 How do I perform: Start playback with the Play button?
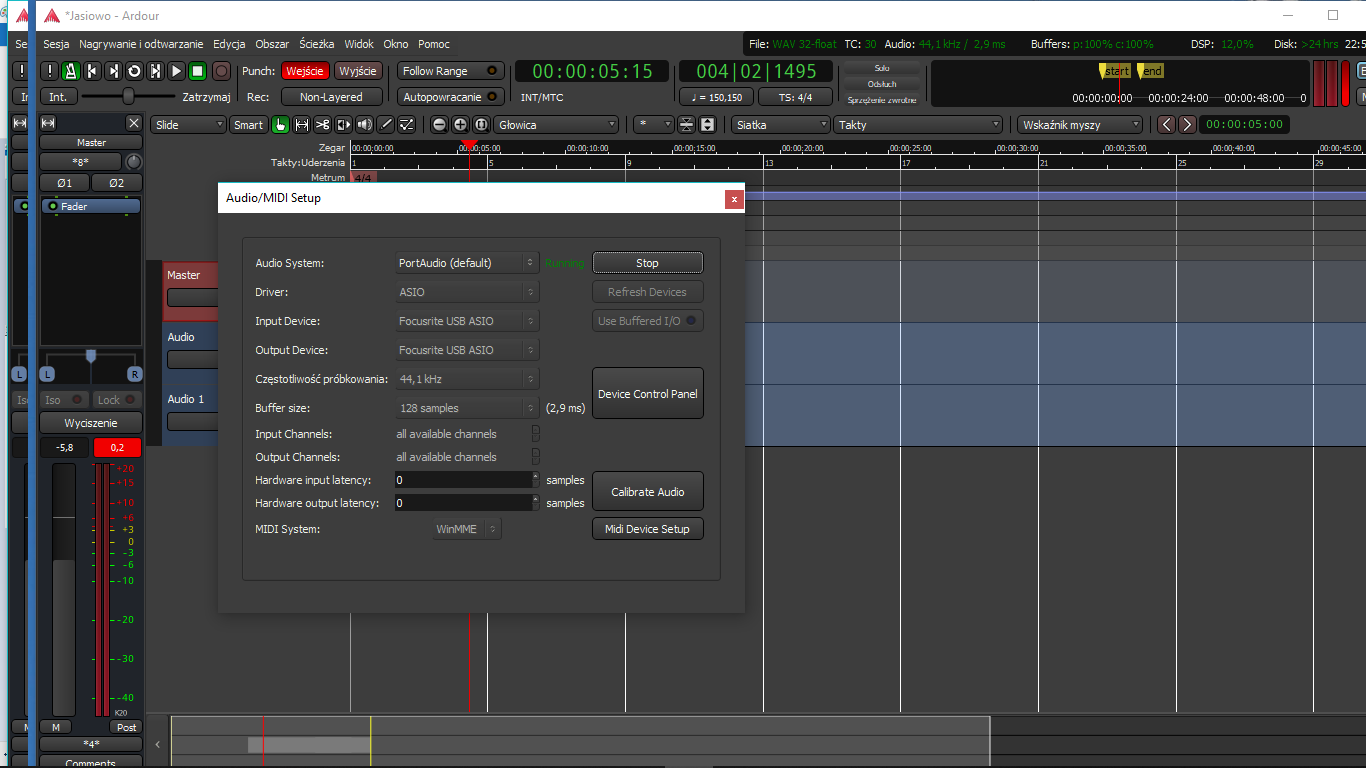coord(176,71)
